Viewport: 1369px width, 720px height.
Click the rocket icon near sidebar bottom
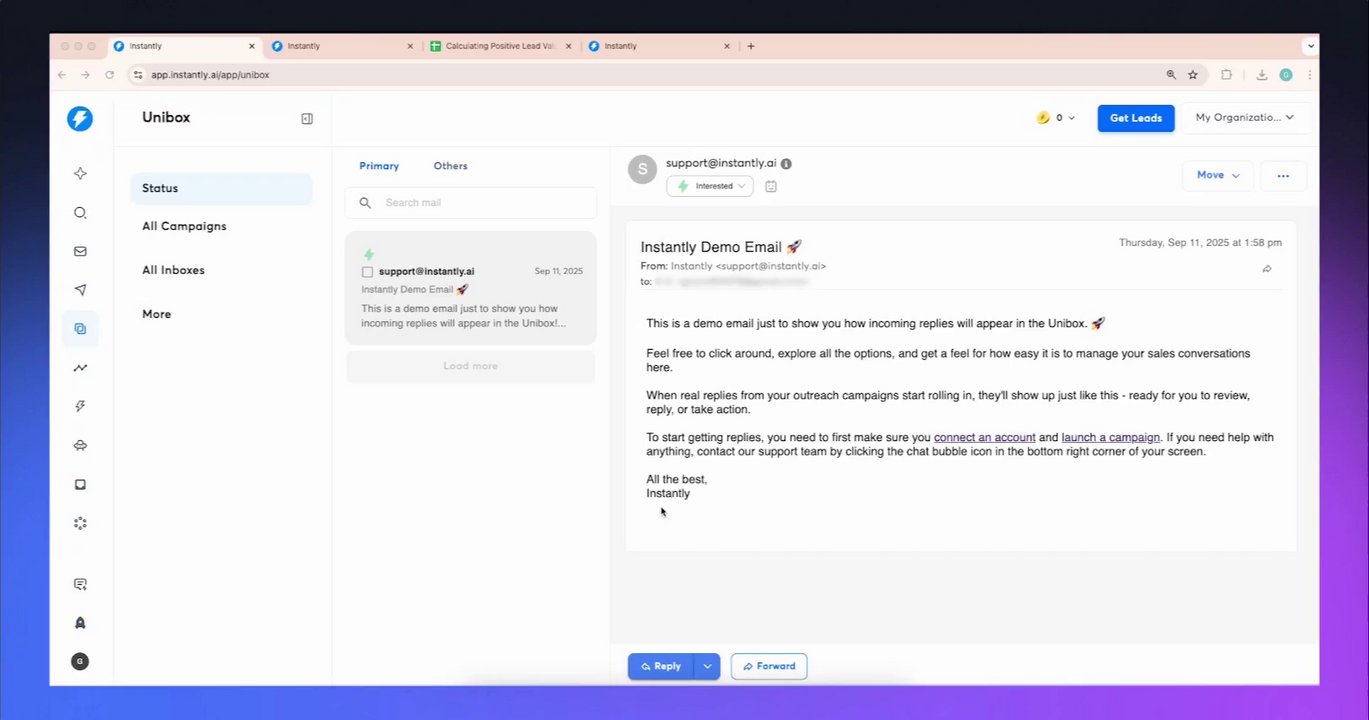point(80,623)
